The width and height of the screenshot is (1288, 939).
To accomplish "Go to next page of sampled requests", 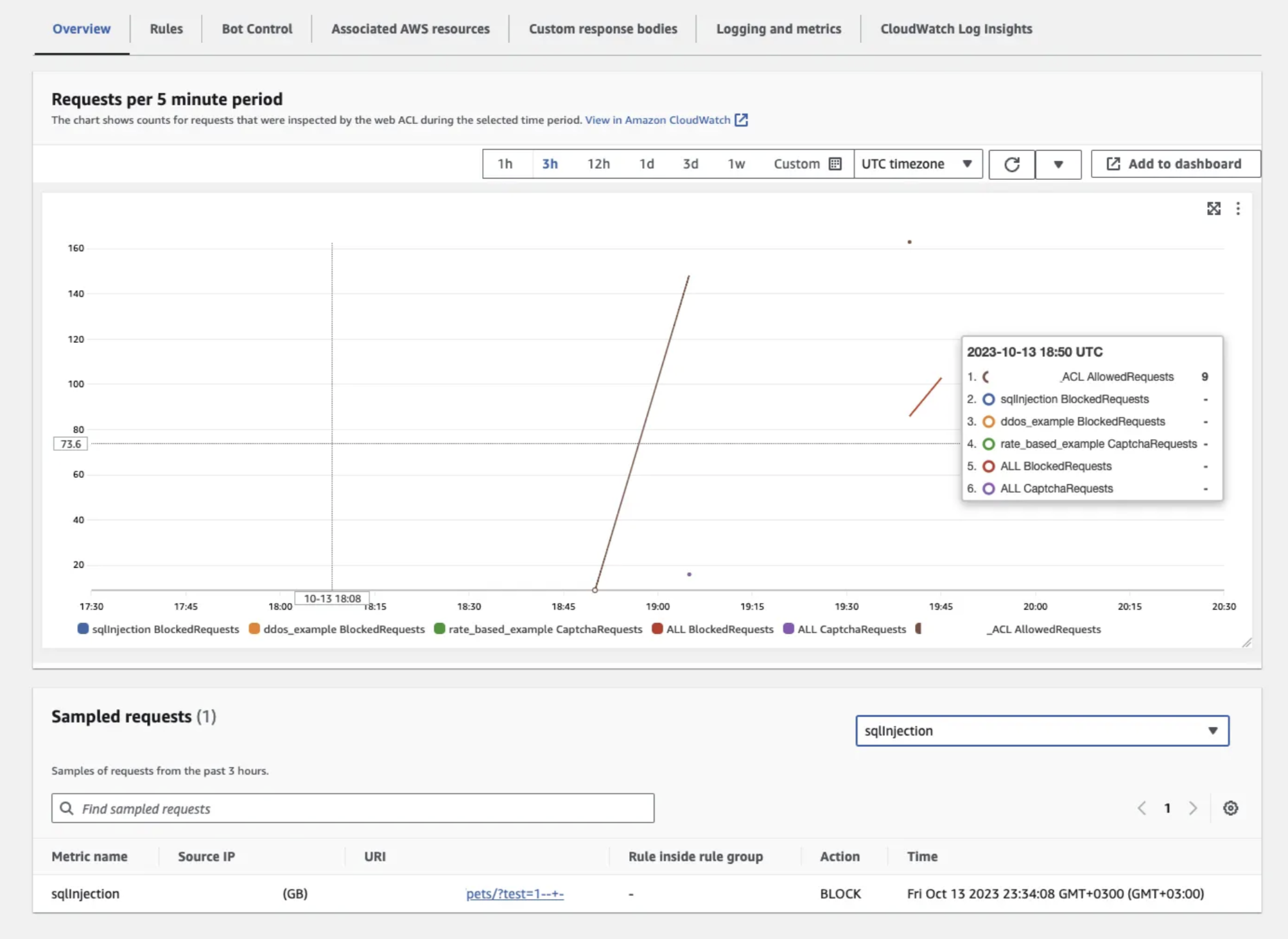I will [1193, 808].
